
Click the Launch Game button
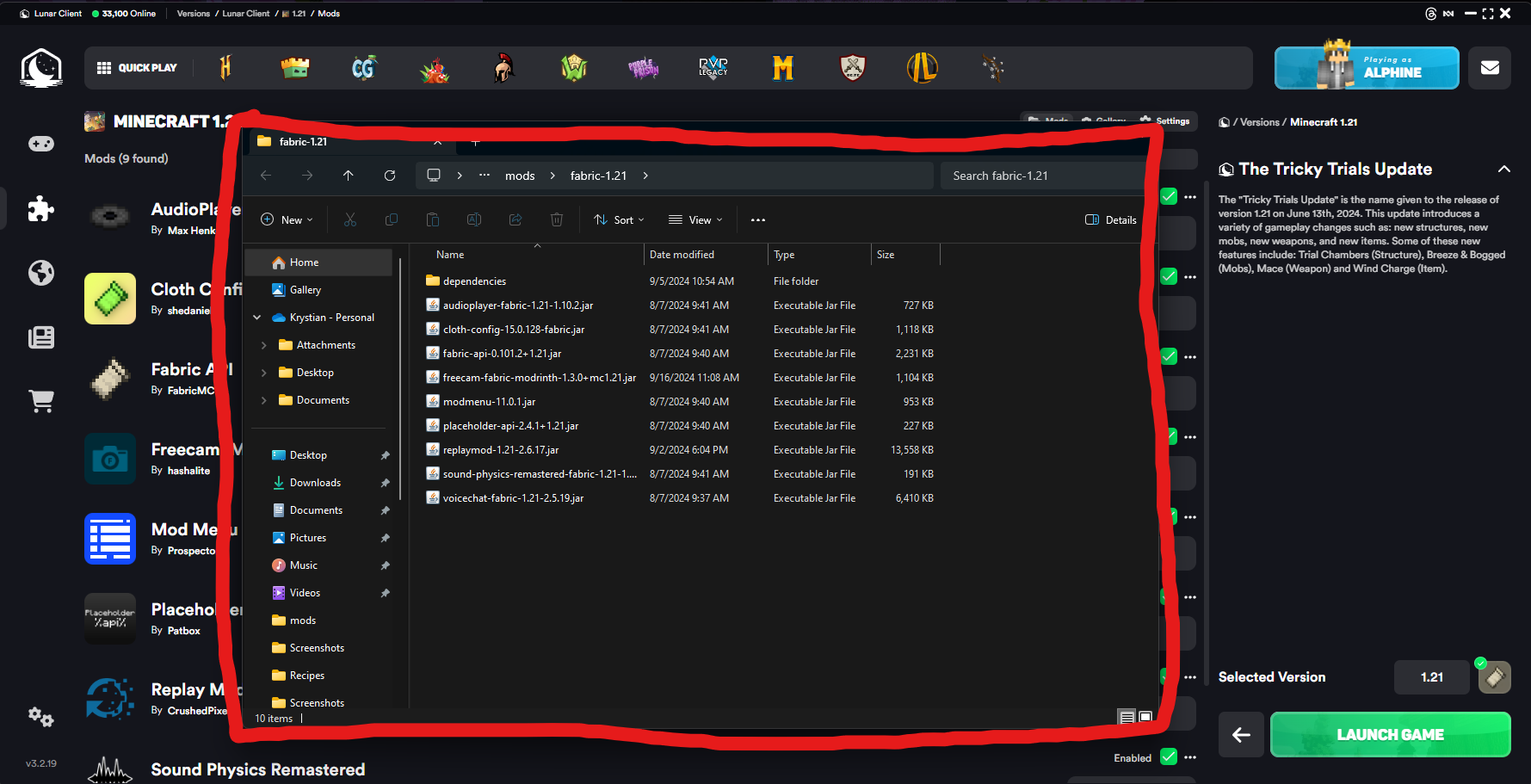pyautogui.click(x=1390, y=735)
